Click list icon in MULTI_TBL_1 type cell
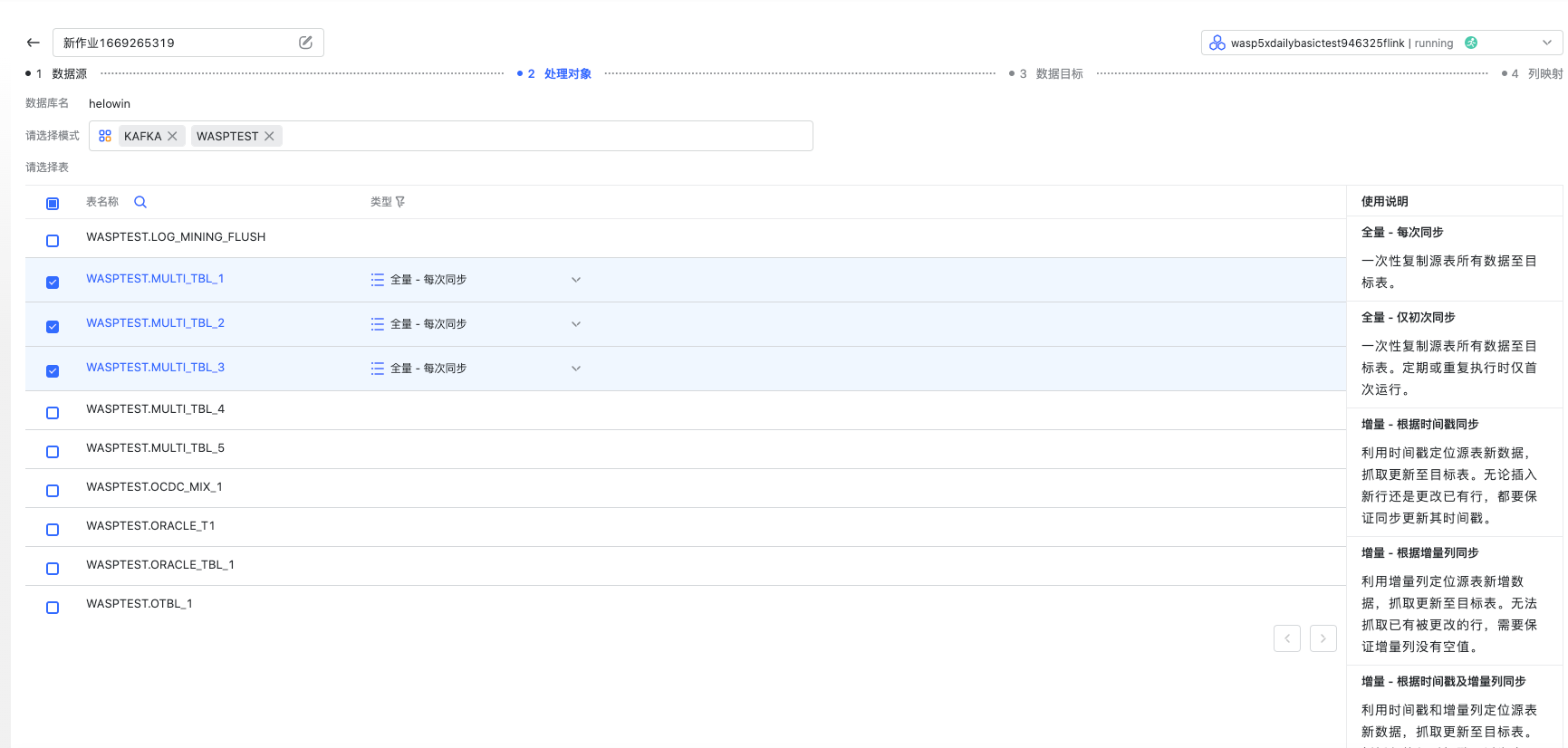Image resolution: width=1568 pixels, height=748 pixels. (378, 280)
